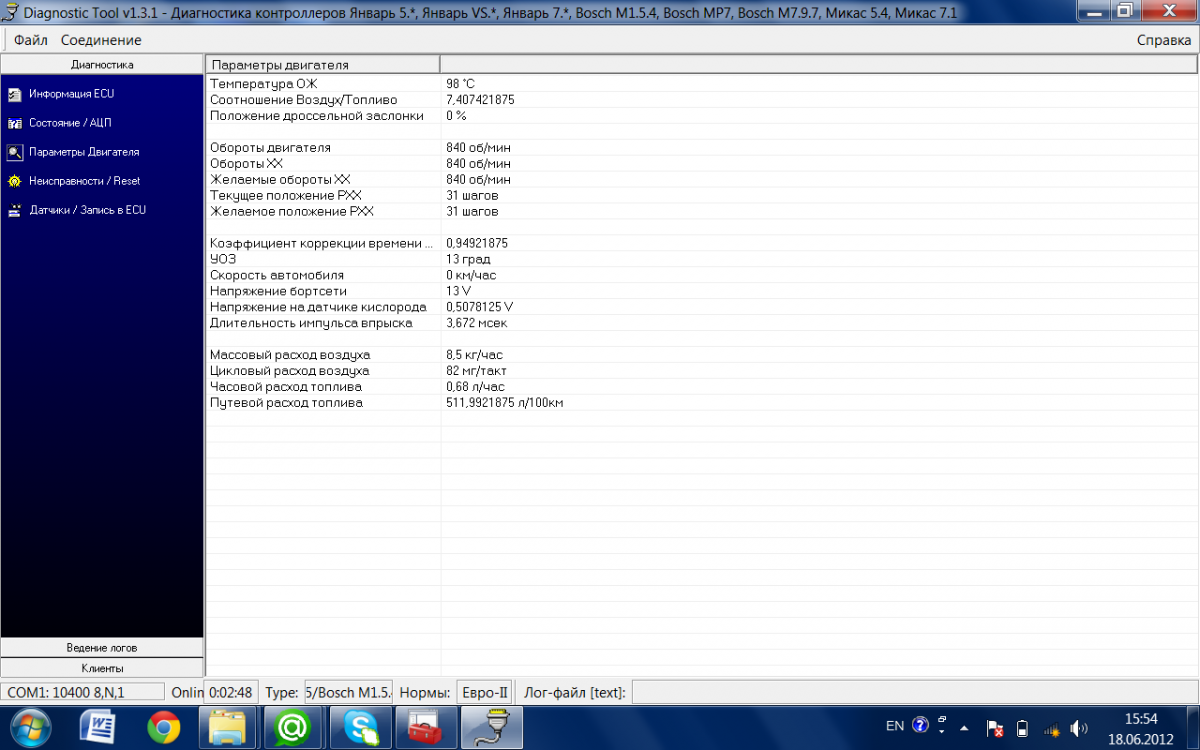Open the Файл menu
1200x750 pixels.
(31, 40)
